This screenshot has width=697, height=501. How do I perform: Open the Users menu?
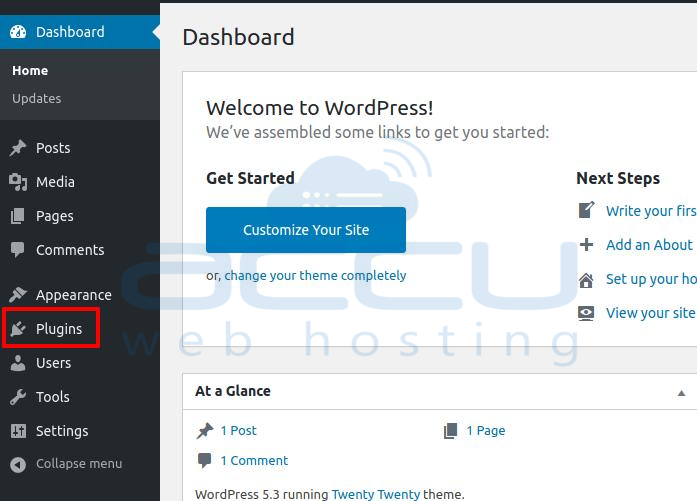(54, 363)
